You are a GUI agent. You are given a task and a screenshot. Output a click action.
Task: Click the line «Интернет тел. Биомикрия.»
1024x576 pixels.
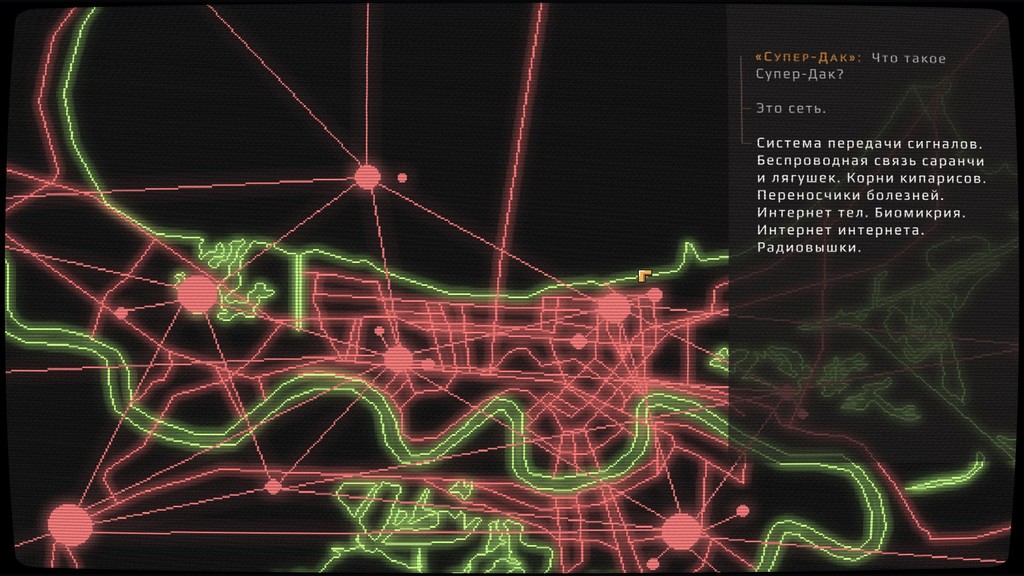(861, 212)
